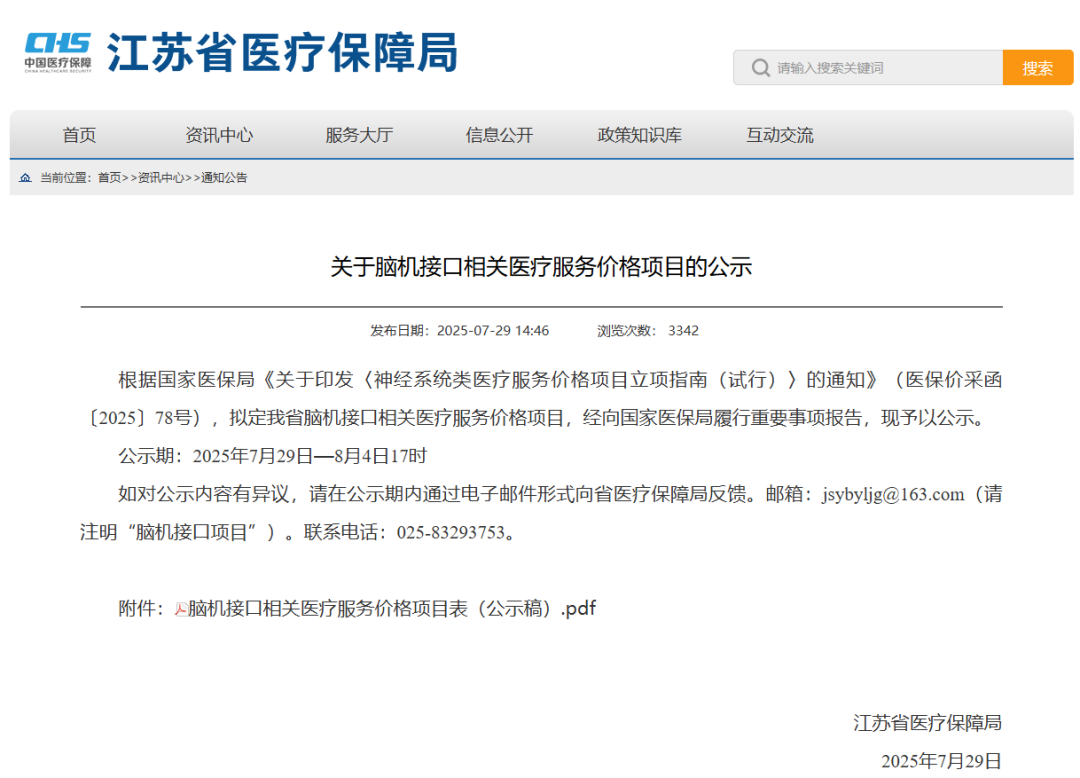The image size is (1080, 778).
Task: Click the 江苏省医疗保障局 site title
Action: pyautogui.click(x=283, y=53)
